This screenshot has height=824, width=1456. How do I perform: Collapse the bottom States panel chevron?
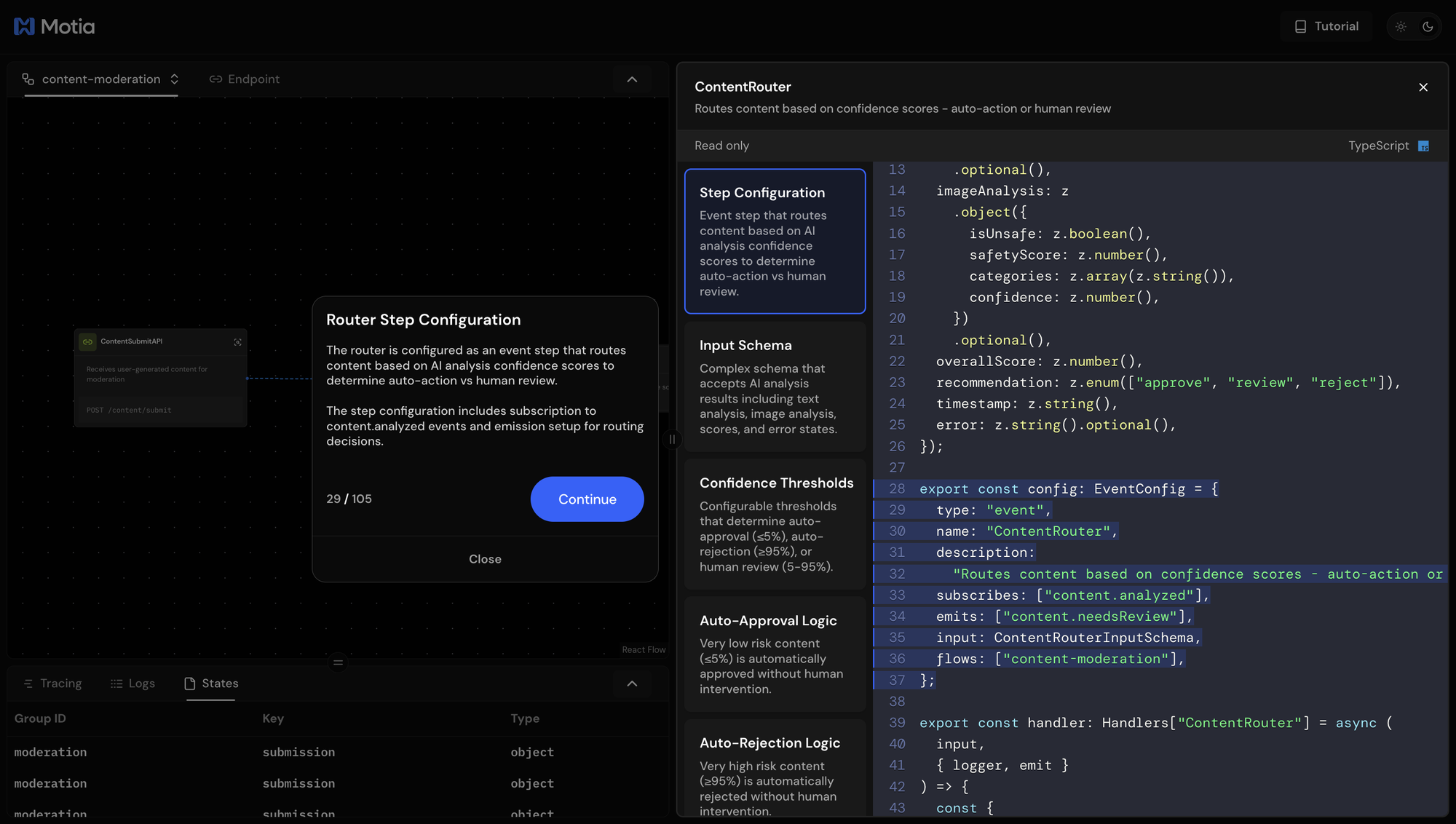pos(632,684)
